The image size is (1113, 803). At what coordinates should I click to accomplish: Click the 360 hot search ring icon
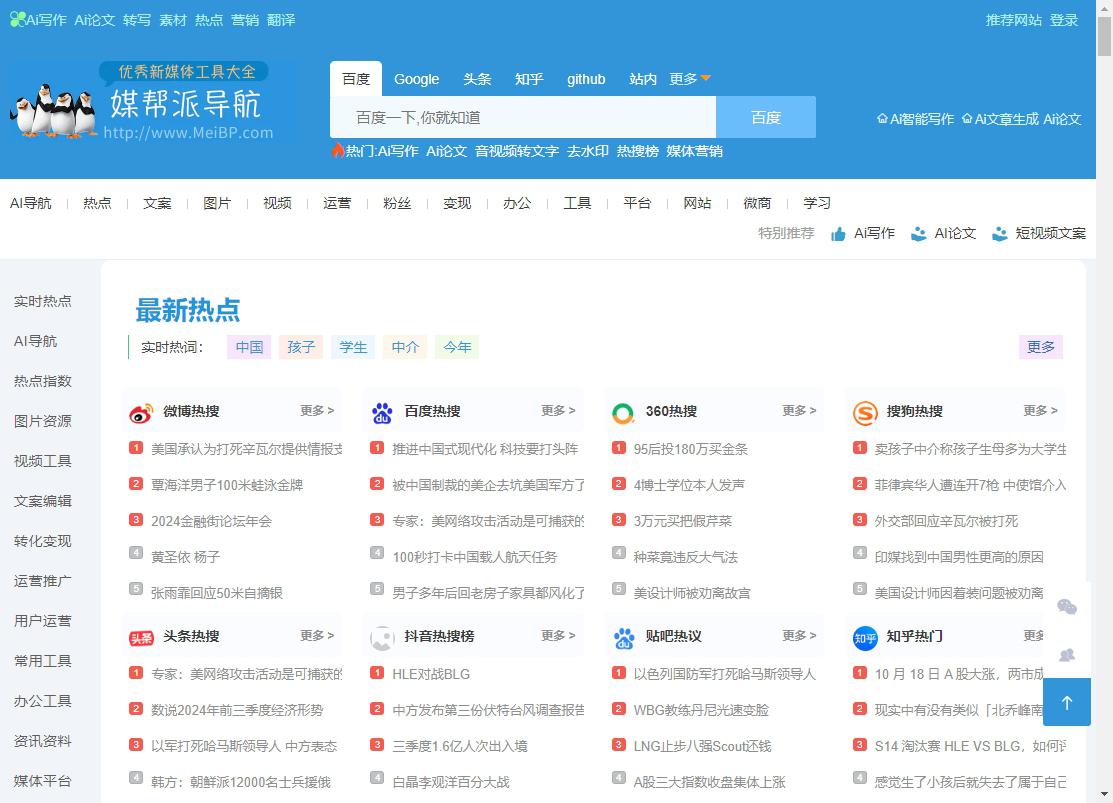(623, 413)
